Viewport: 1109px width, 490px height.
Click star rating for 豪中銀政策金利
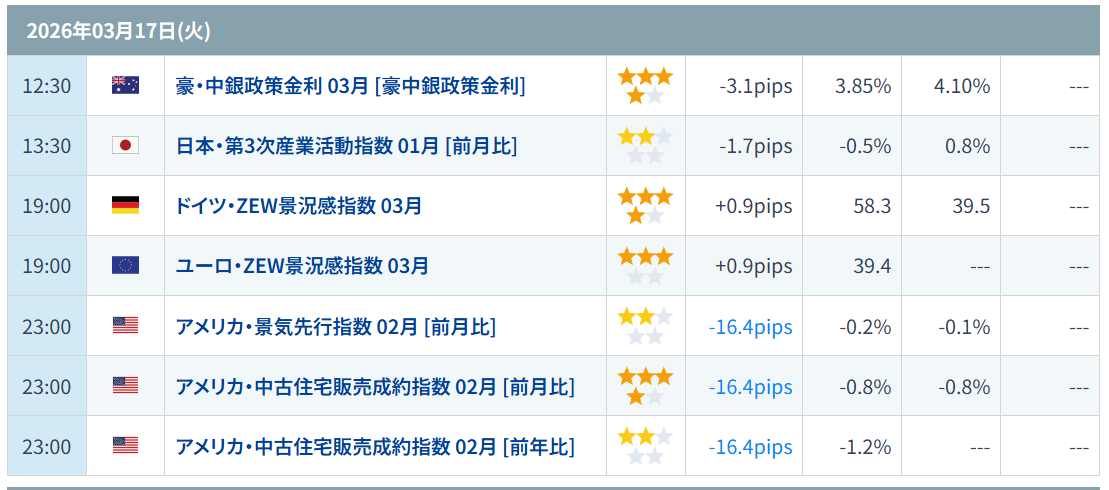click(x=645, y=86)
